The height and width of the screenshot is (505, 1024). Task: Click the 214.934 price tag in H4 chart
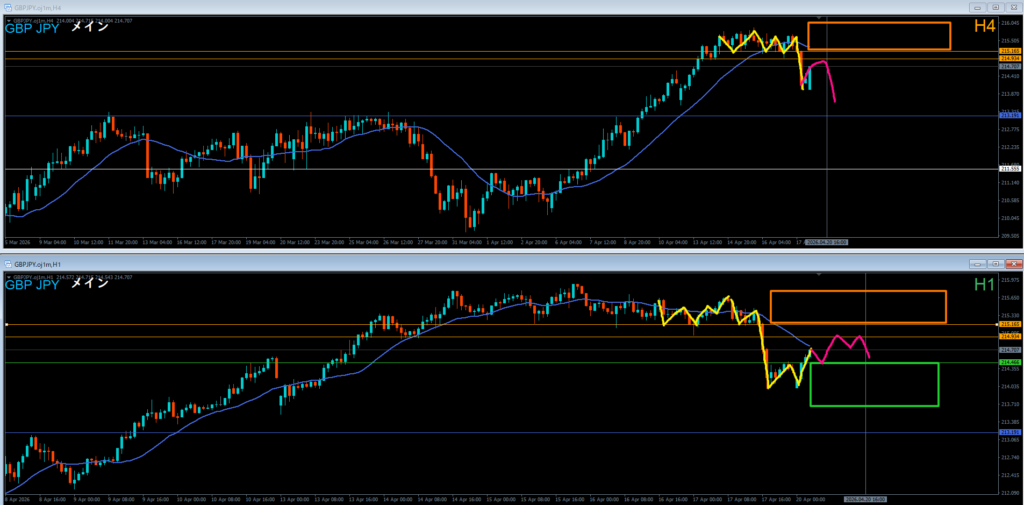[1010, 58]
